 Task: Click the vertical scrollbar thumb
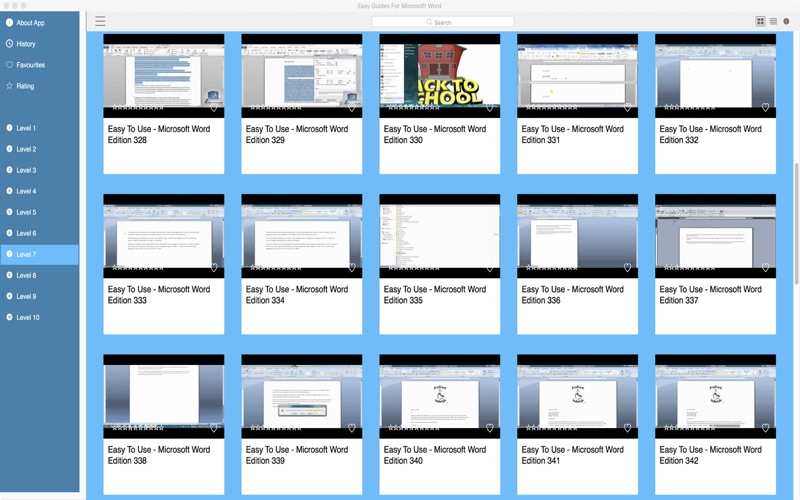[796, 223]
